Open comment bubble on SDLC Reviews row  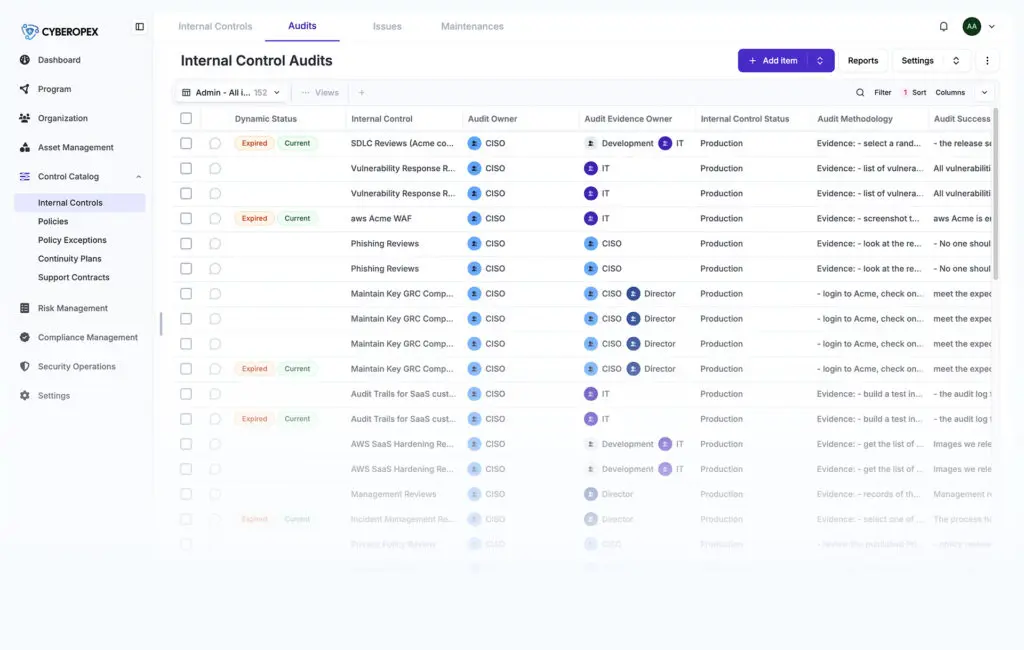click(215, 144)
